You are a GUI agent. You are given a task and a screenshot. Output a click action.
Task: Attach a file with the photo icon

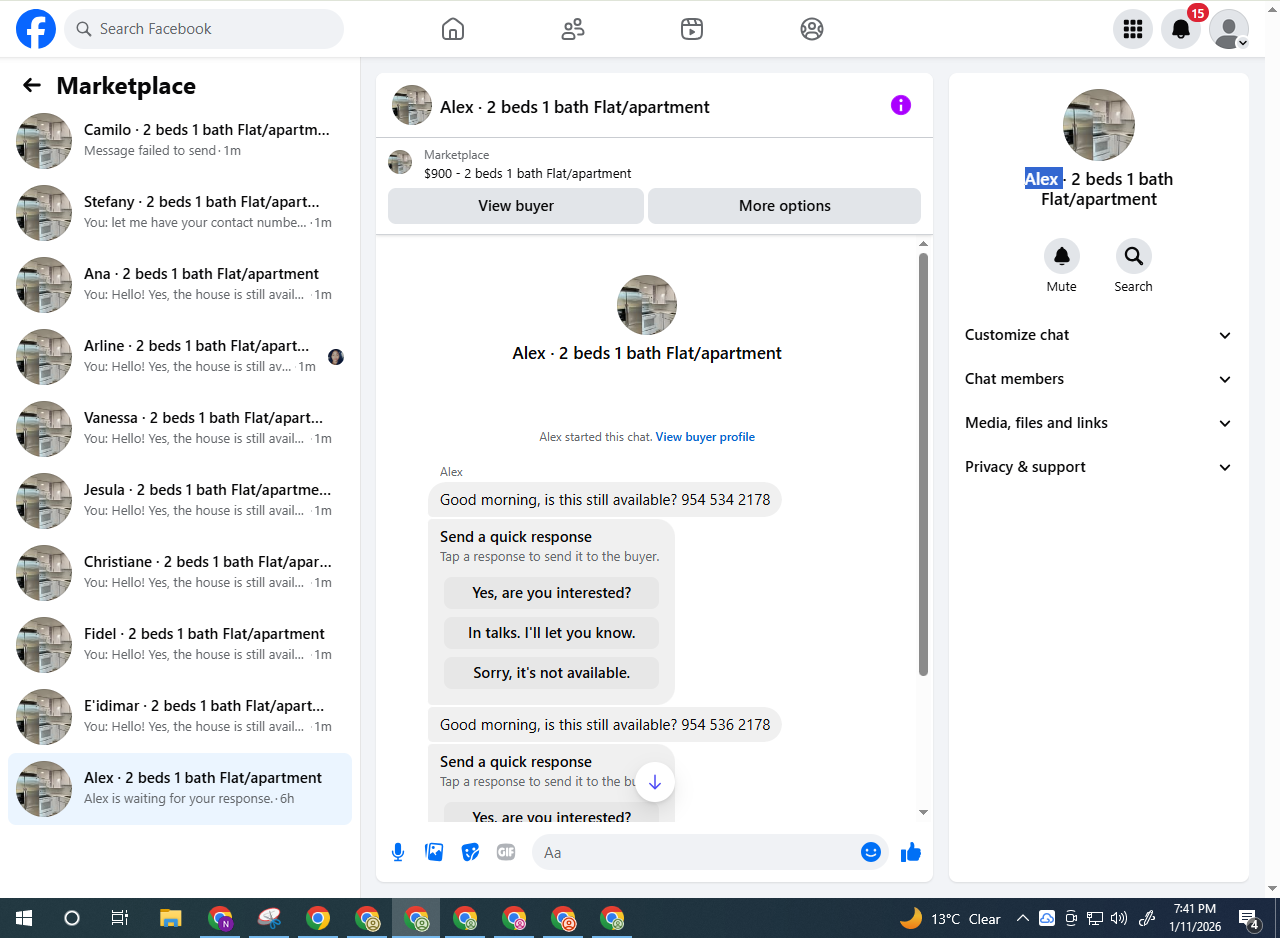(x=434, y=852)
